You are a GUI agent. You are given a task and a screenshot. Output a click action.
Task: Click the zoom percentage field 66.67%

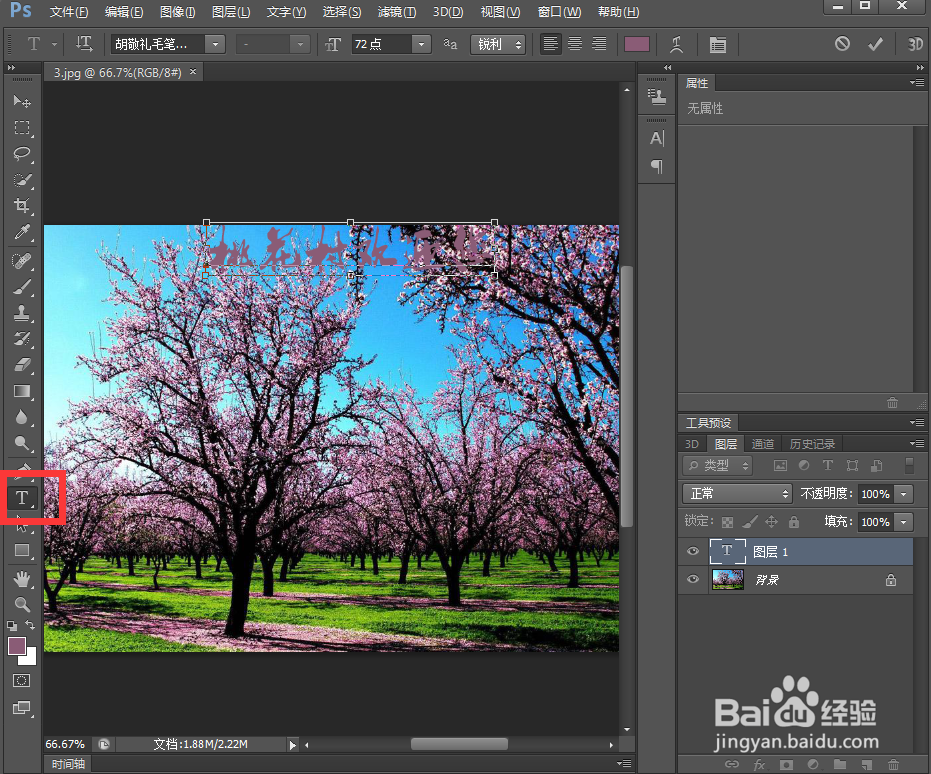click(x=65, y=744)
